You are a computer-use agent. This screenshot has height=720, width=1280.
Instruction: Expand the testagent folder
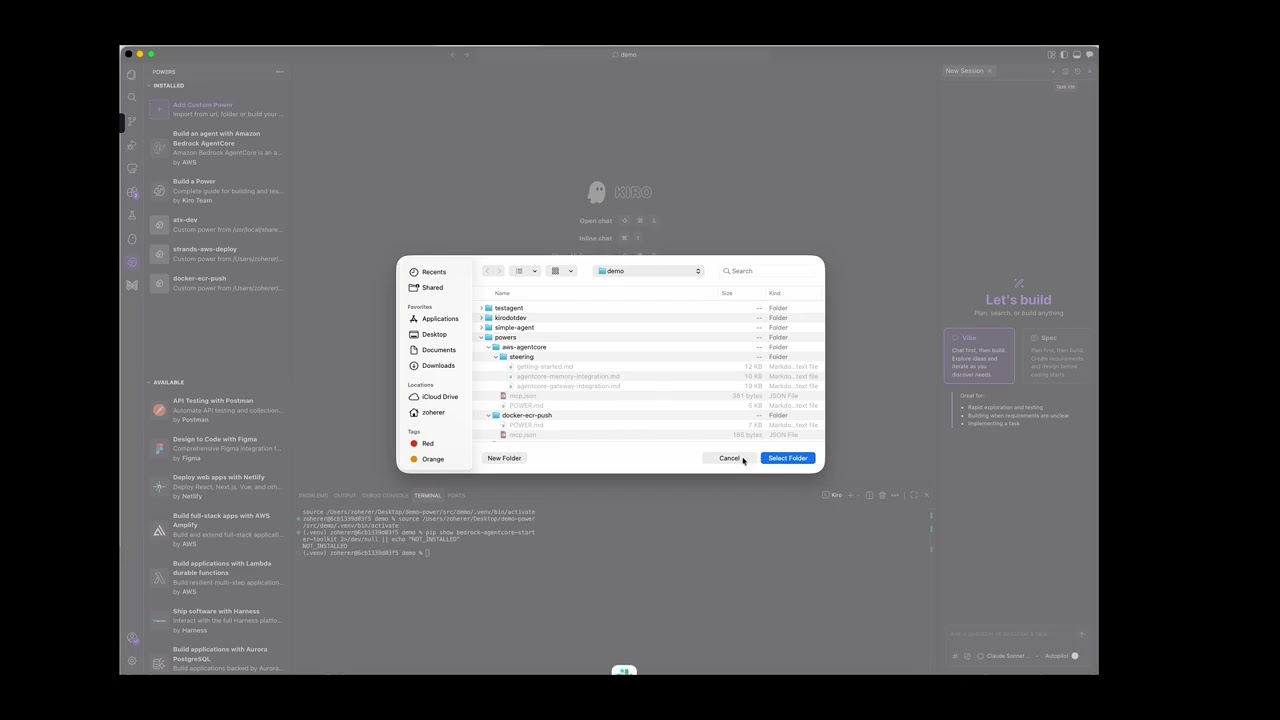(x=481, y=308)
